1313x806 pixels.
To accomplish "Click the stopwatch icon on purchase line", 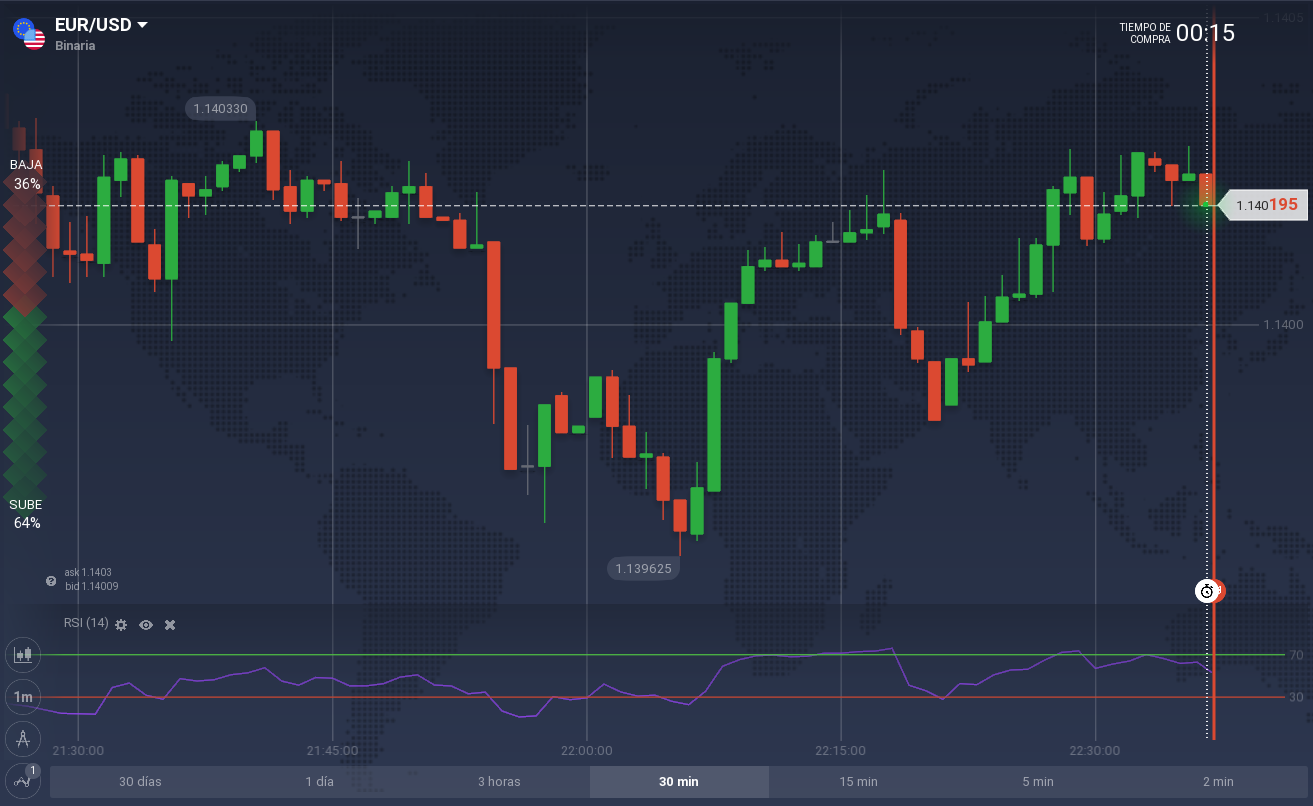I will tap(1207, 591).
